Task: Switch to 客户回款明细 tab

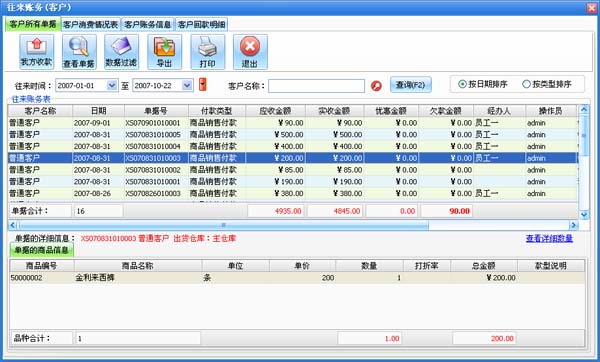Action: click(x=202, y=25)
